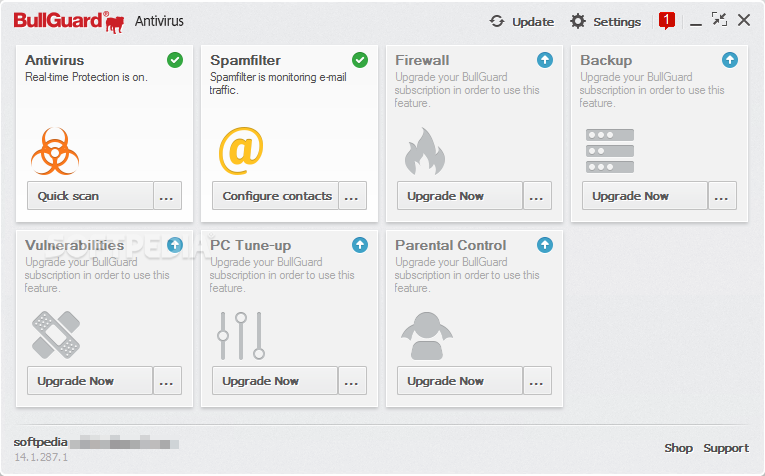Click 'Real-time Protection is on.' text
Image resolution: width=765 pixels, height=476 pixels.
86,77
